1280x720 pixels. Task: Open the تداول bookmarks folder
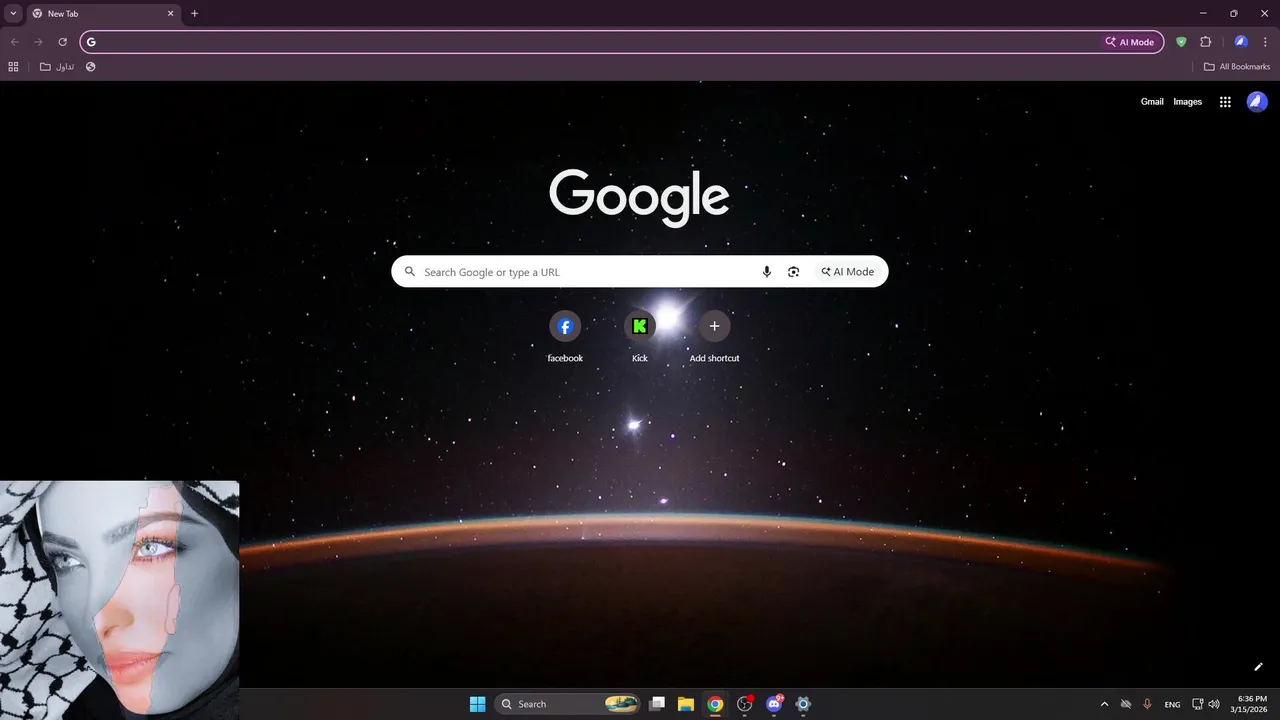57,67
